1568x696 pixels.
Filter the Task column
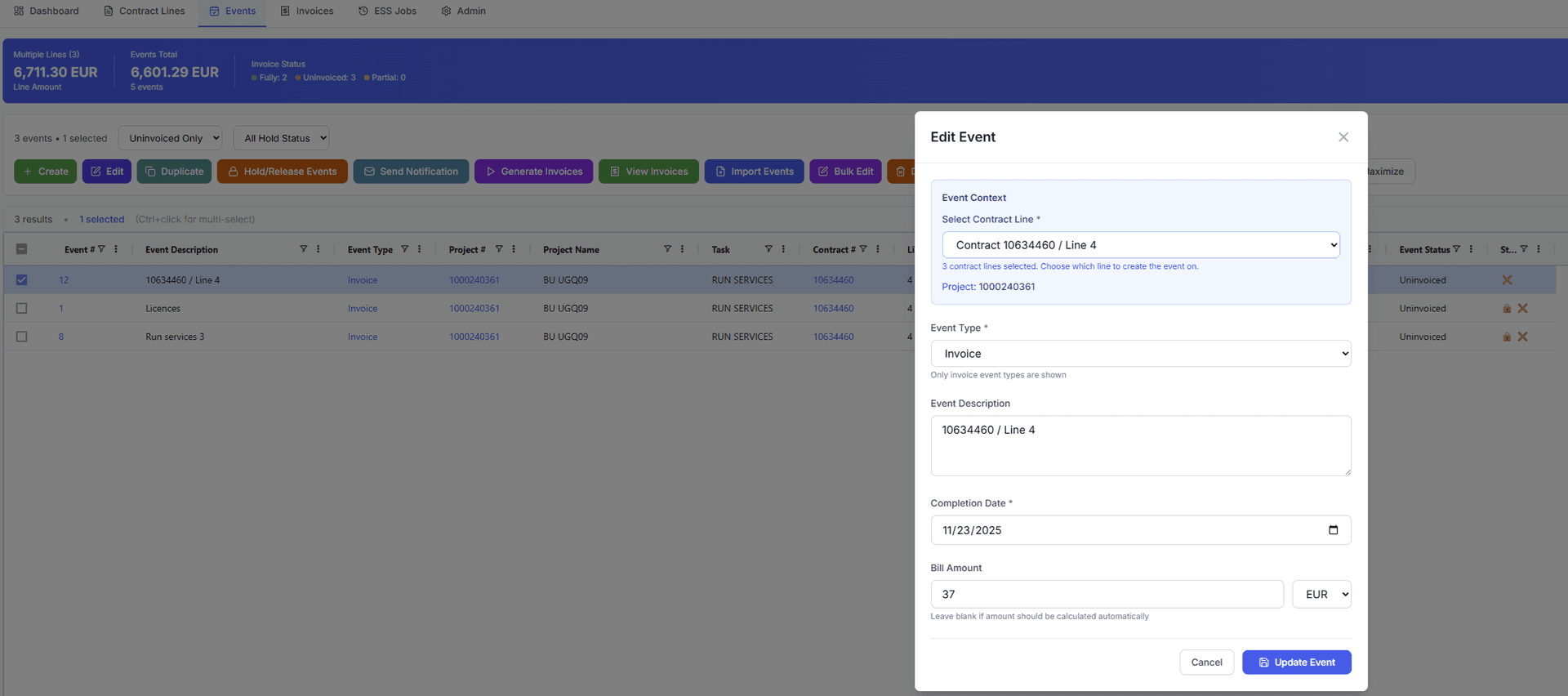[x=768, y=249]
